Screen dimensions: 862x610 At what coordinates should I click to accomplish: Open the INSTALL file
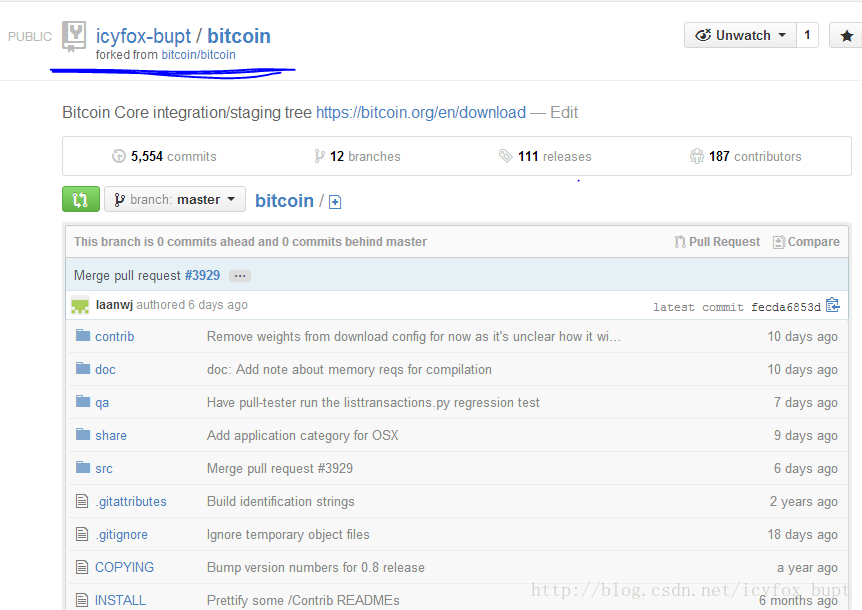click(x=120, y=600)
